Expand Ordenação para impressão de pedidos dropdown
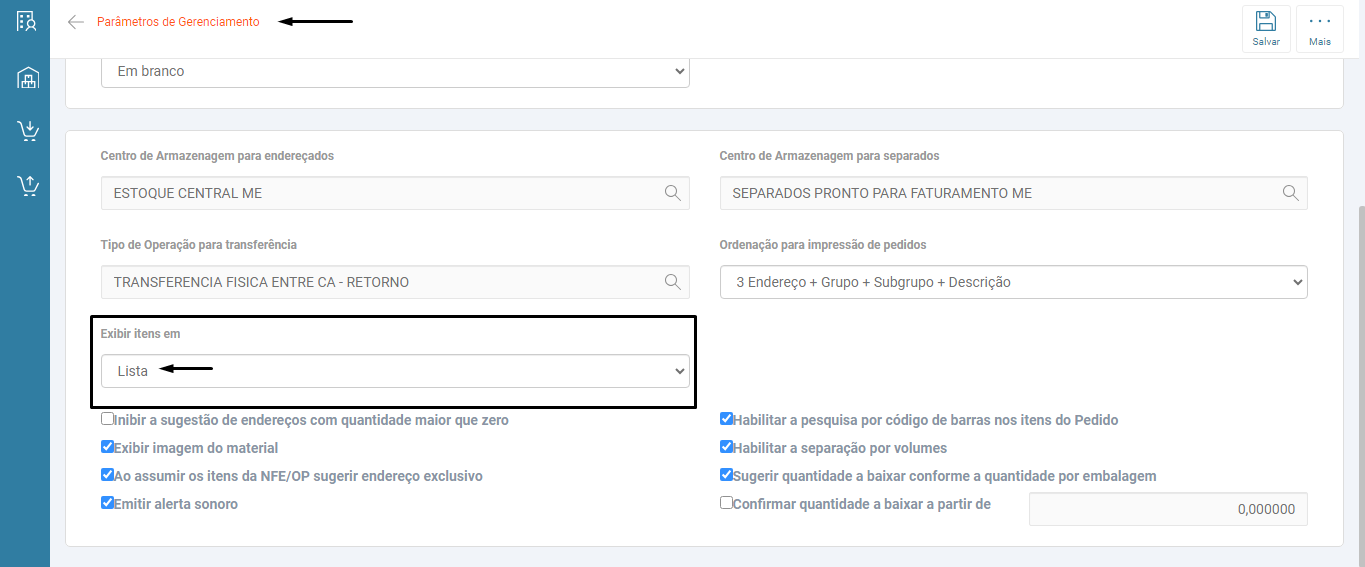This screenshot has height=567, width=1365. pyautogui.click(x=1013, y=282)
